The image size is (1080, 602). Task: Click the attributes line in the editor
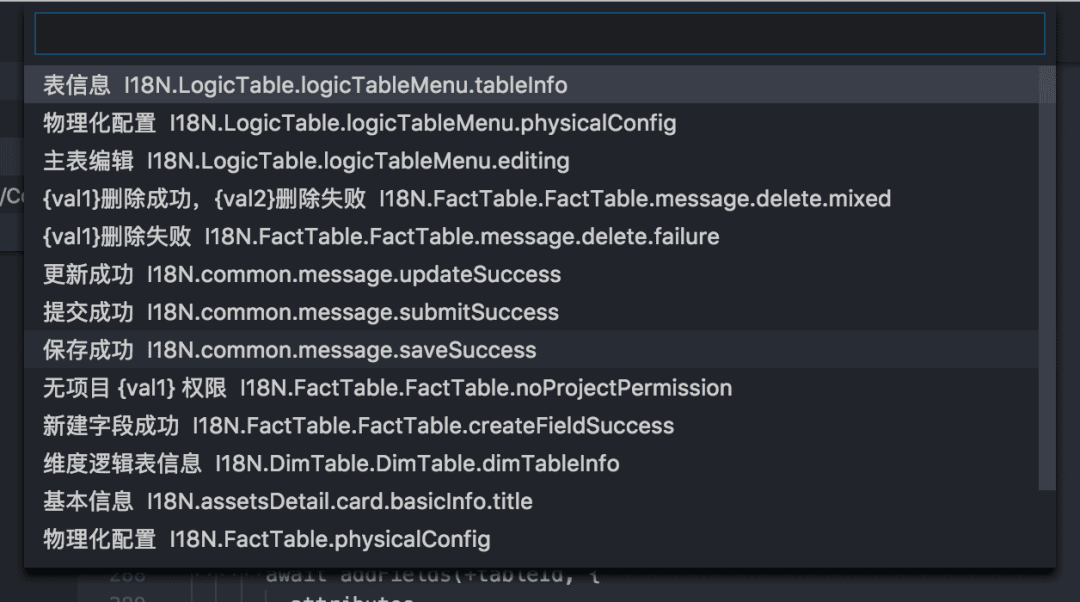tap(350, 598)
